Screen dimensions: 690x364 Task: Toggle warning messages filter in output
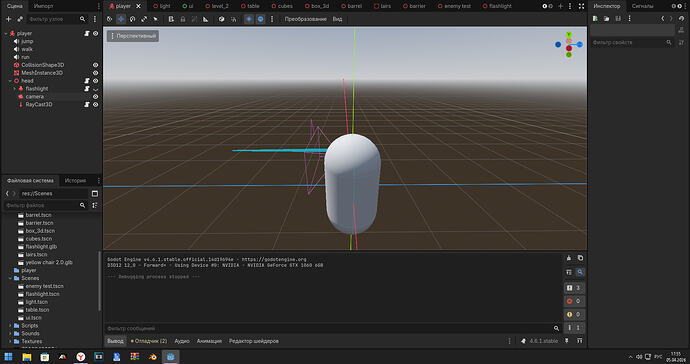pos(574,314)
